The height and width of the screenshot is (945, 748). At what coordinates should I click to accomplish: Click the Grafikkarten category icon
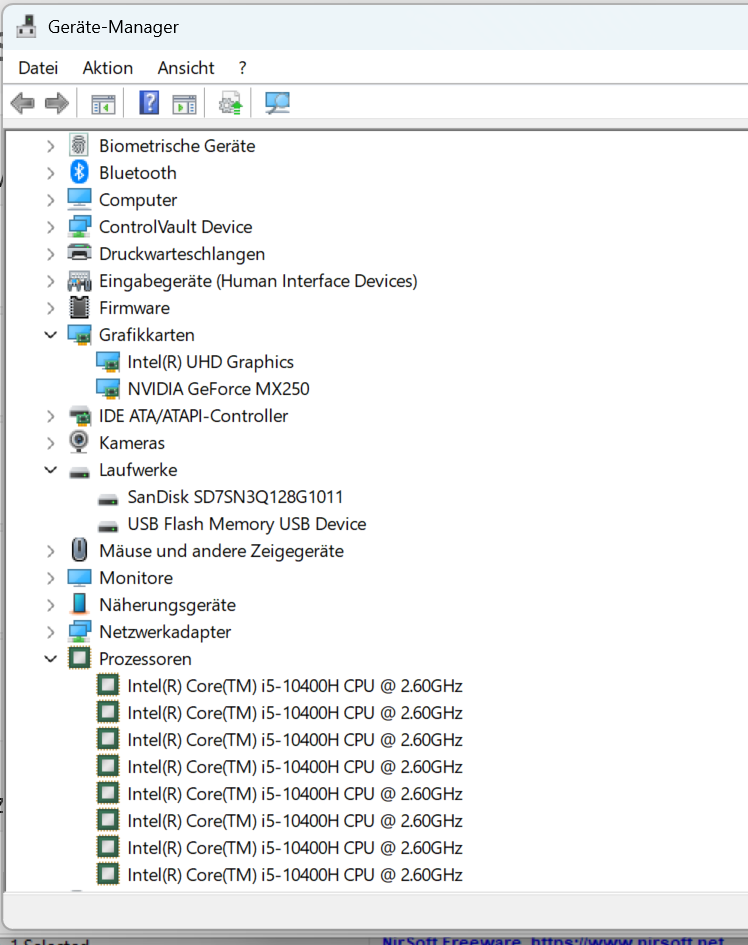click(x=79, y=334)
